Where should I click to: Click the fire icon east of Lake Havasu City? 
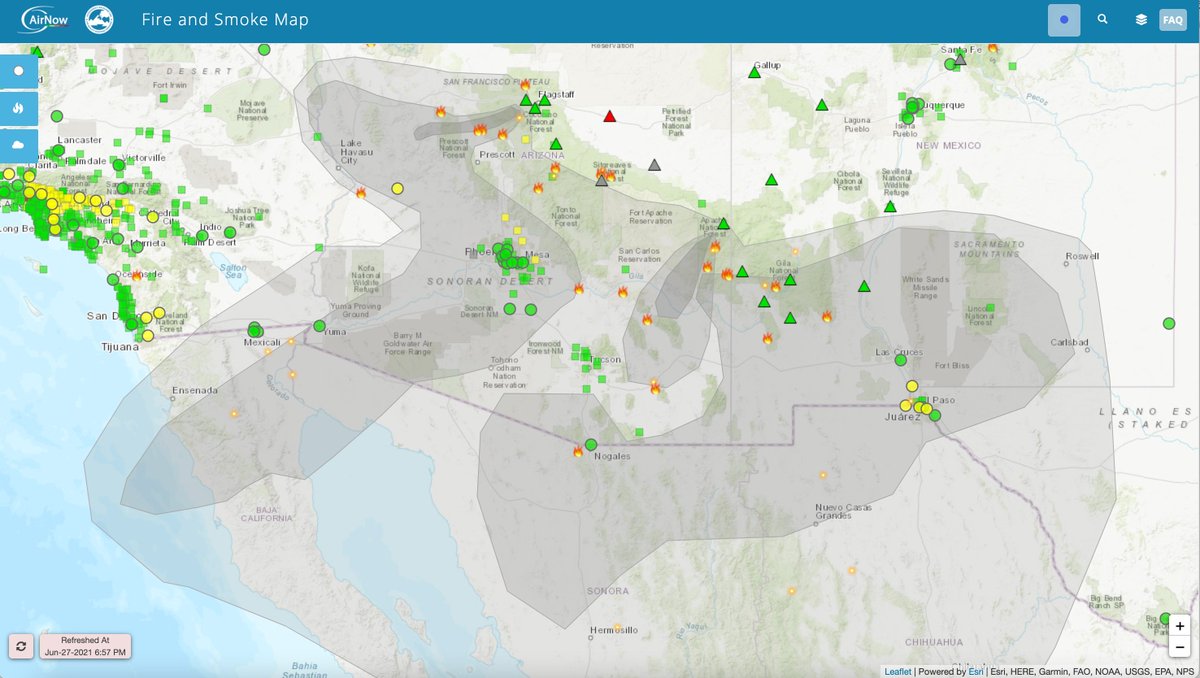pyautogui.click(x=361, y=192)
